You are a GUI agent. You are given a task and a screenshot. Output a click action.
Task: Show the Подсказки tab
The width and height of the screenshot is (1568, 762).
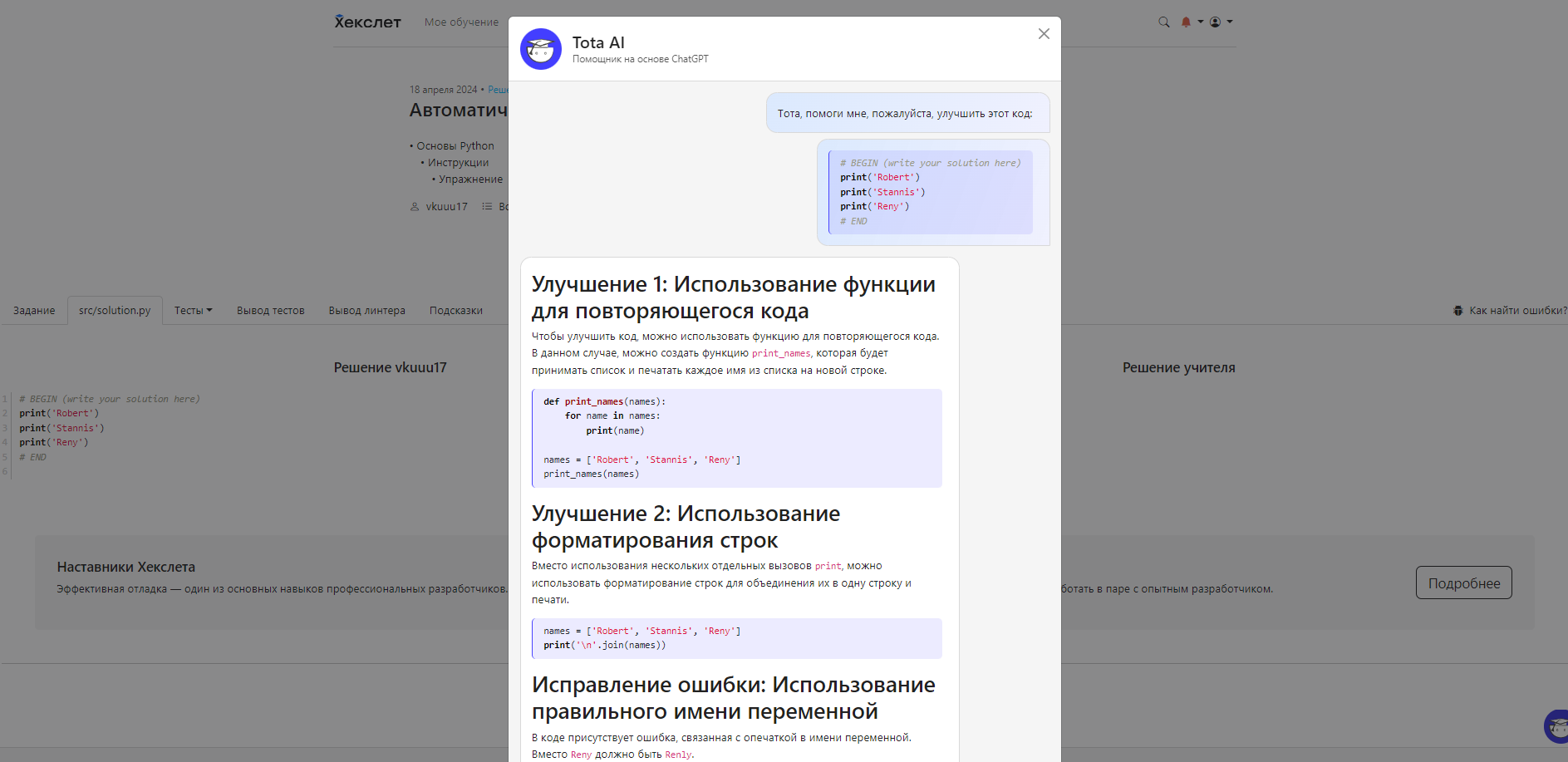(x=455, y=311)
